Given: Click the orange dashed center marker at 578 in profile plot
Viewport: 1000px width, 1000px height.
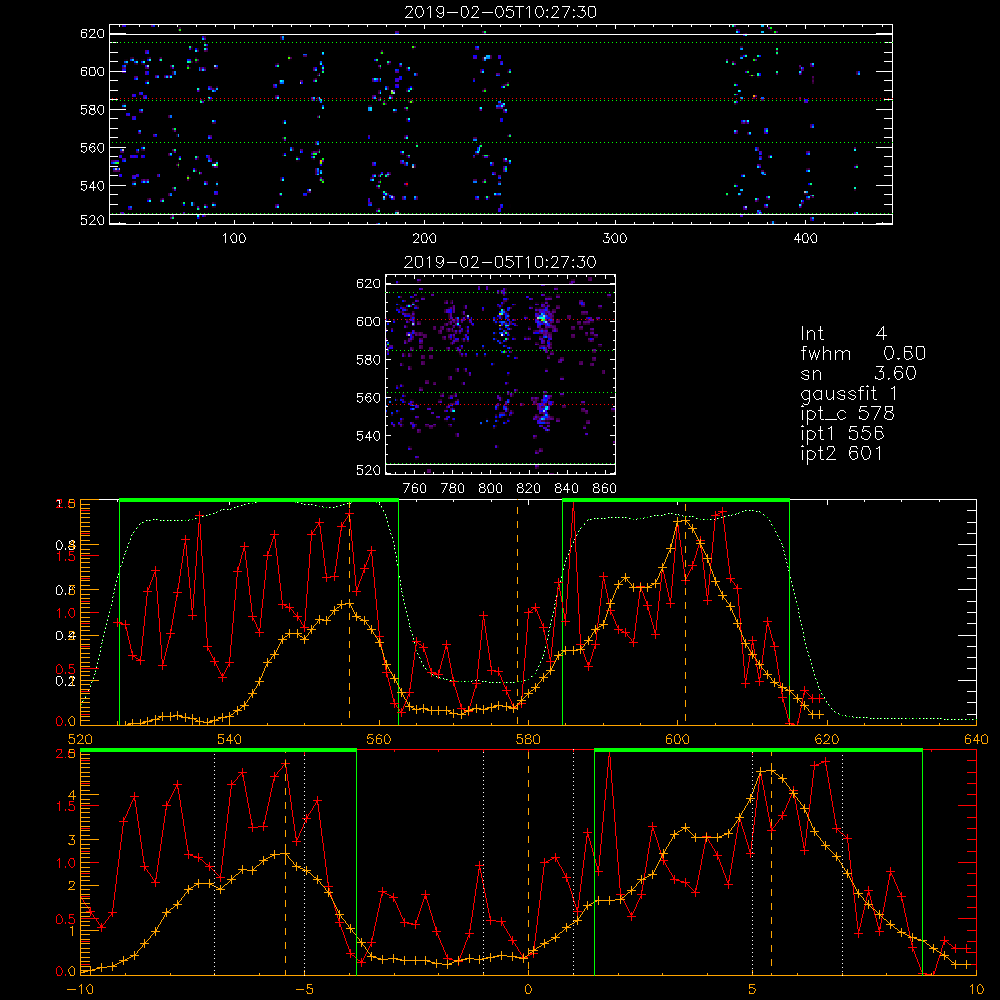Looking at the screenshot, I should click(x=517, y=612).
